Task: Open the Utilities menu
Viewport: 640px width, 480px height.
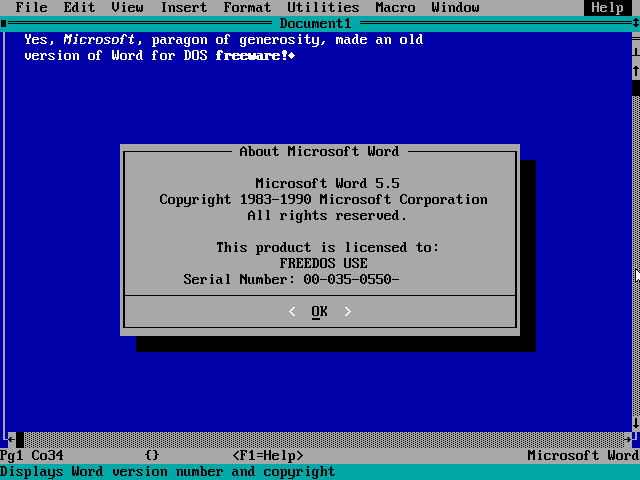Action: [323, 7]
